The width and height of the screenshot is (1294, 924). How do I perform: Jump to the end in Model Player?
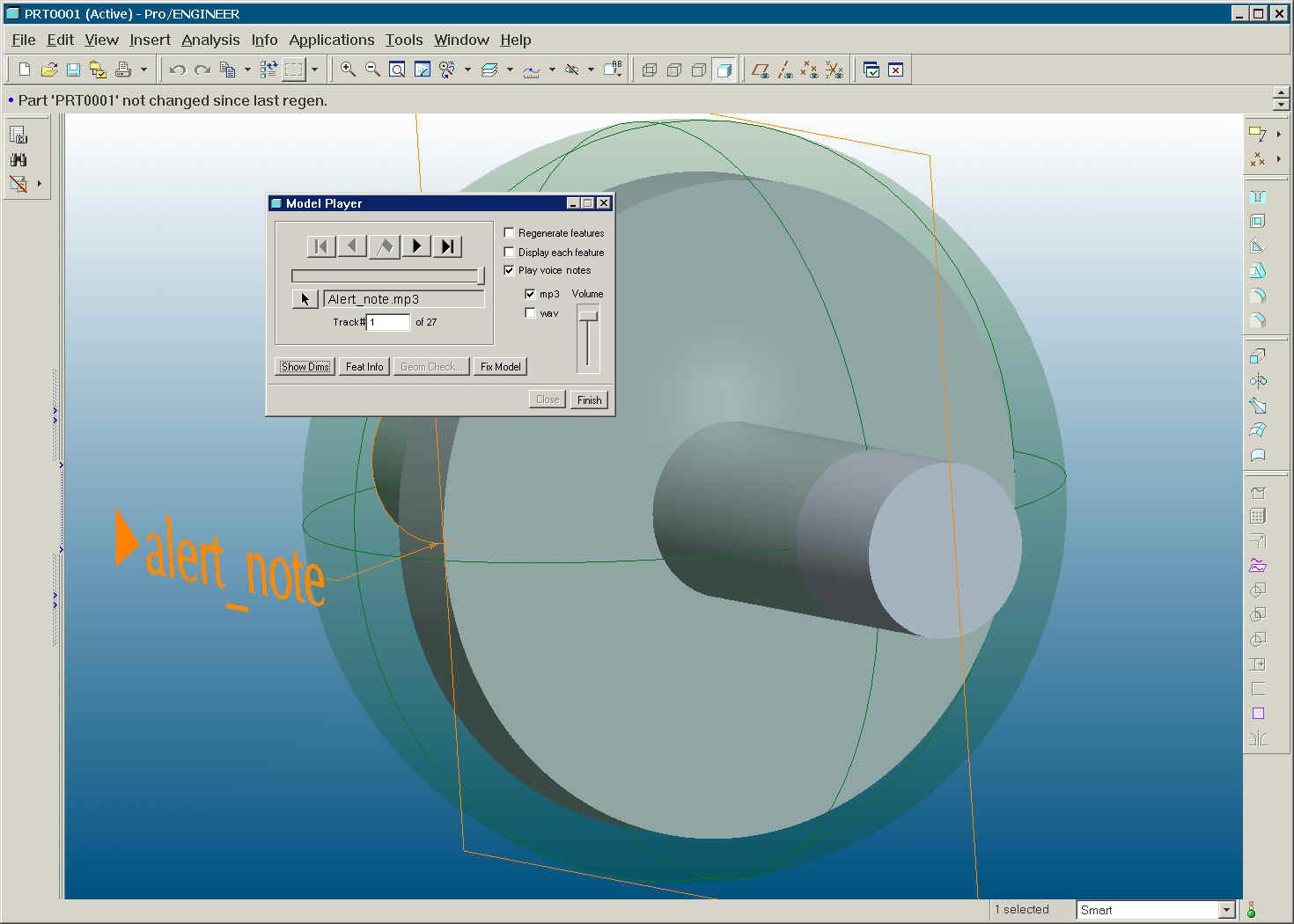point(447,246)
